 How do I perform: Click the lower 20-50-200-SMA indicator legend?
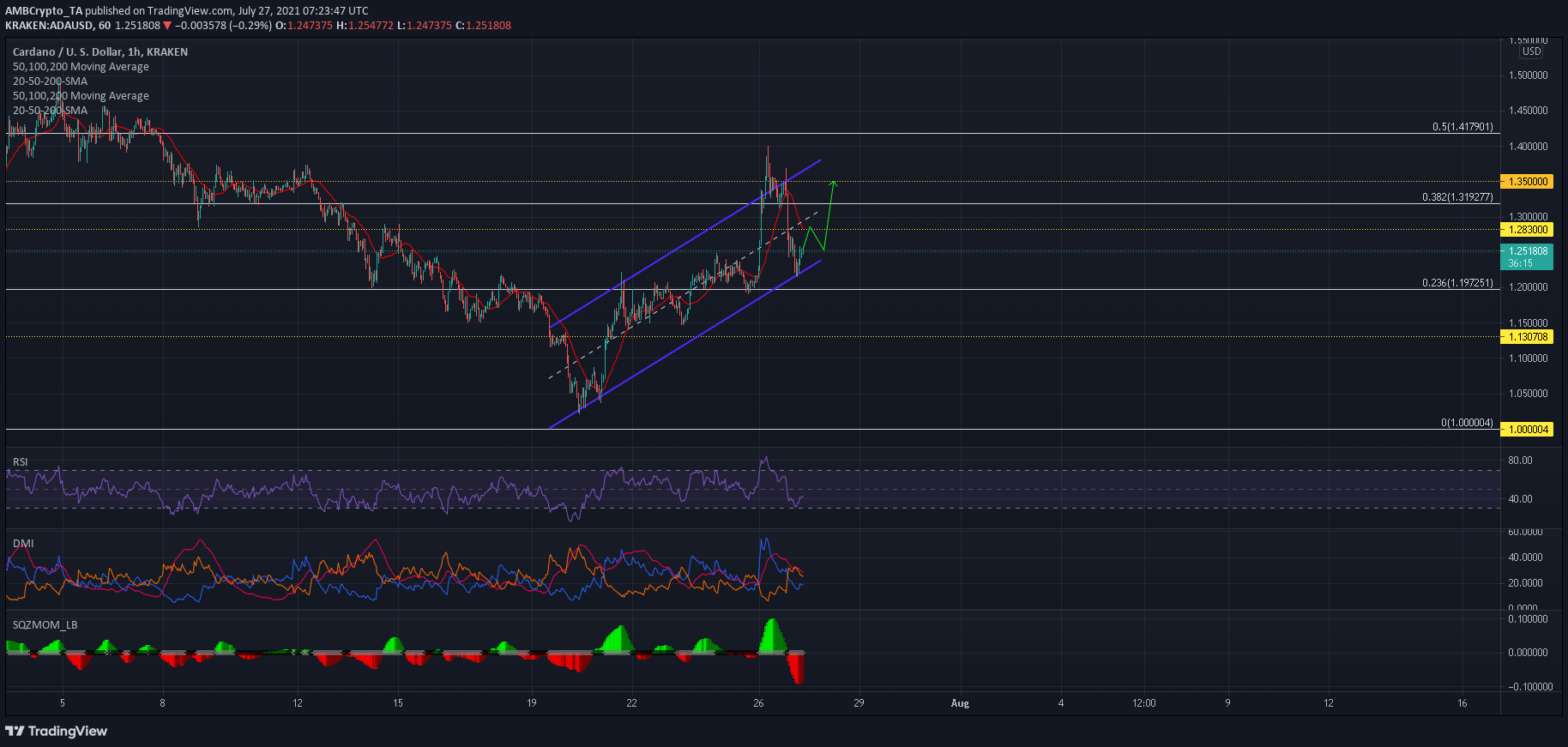[x=50, y=111]
